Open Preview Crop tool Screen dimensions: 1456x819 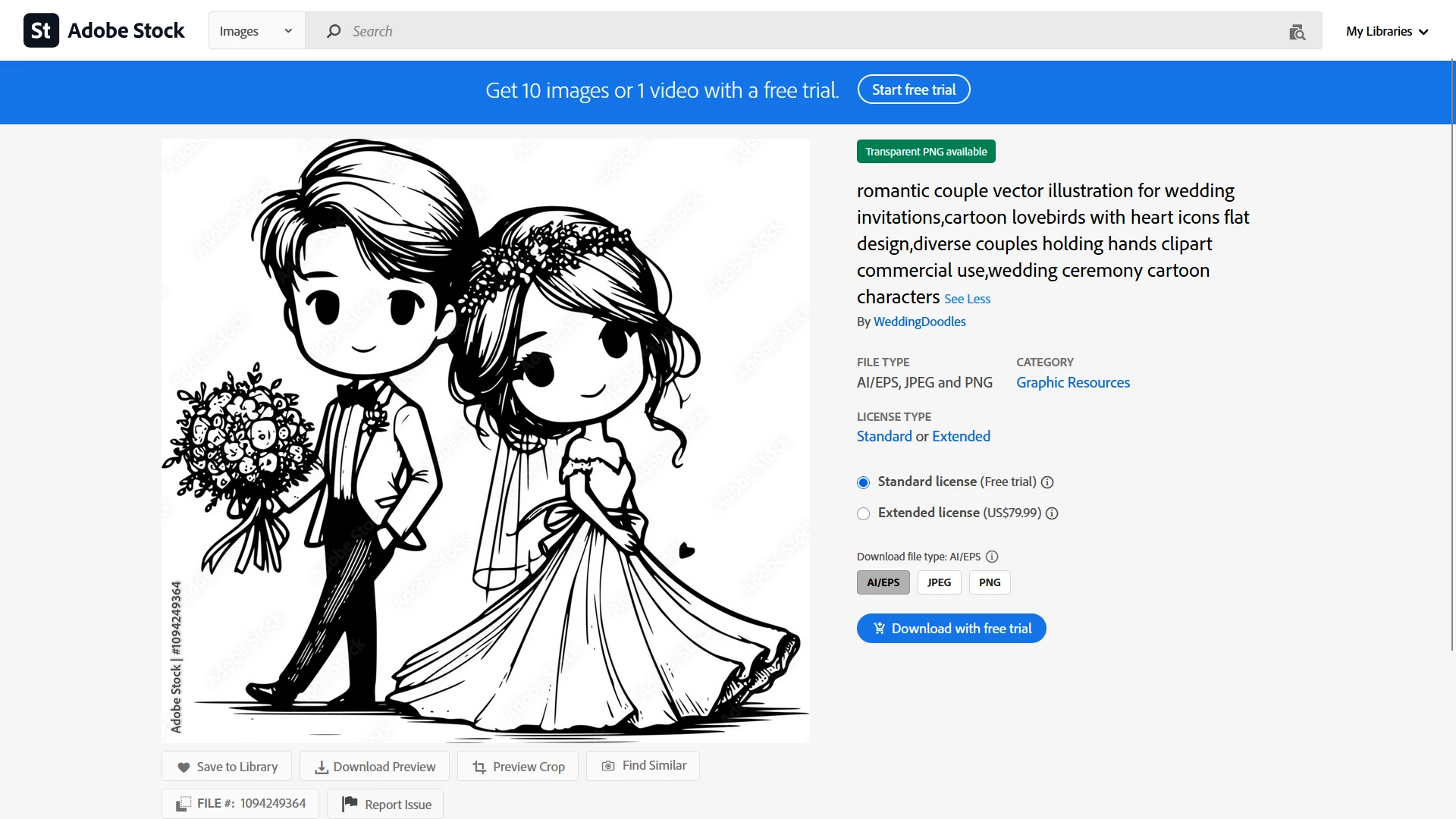pyautogui.click(x=519, y=767)
